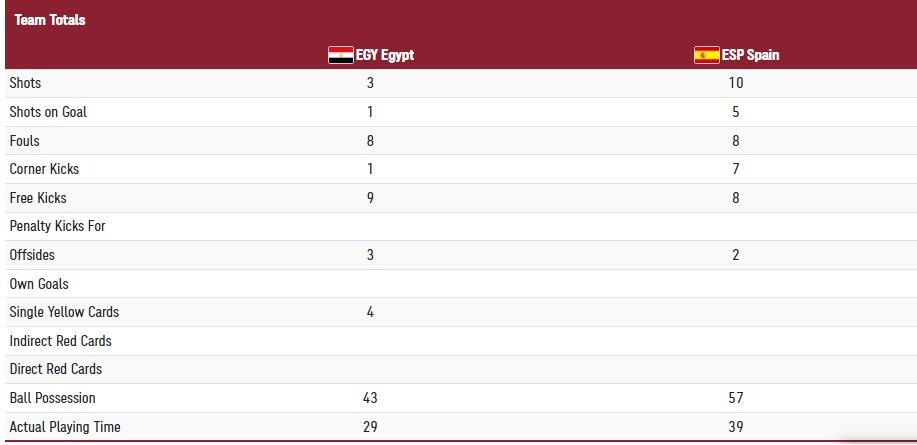Select the Own Goals row label
The height and width of the screenshot is (445, 917).
tap(39, 284)
